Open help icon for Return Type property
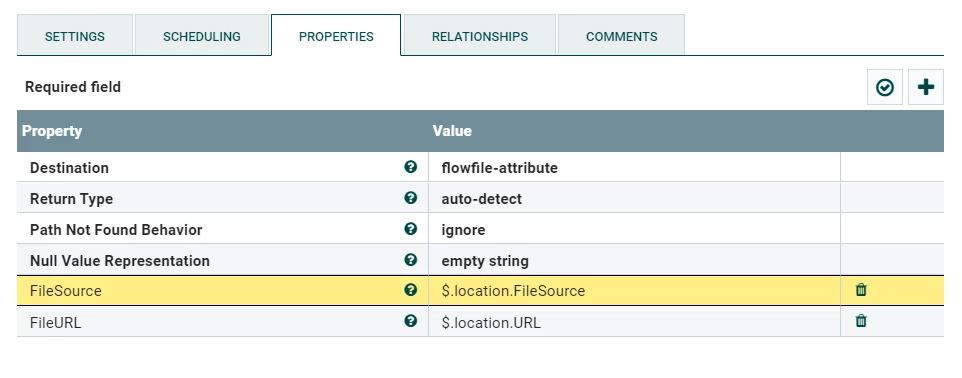Viewport: 962px width, 378px height. (410, 198)
